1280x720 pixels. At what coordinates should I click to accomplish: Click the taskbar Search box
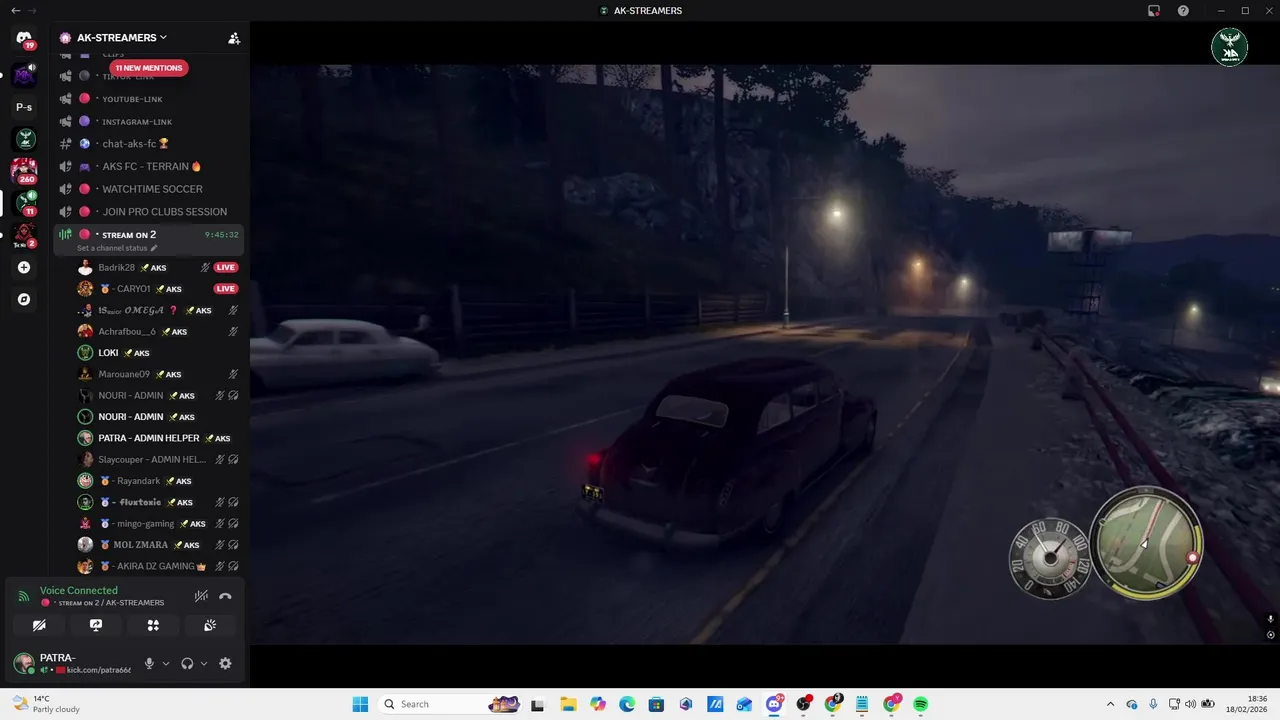coord(447,704)
